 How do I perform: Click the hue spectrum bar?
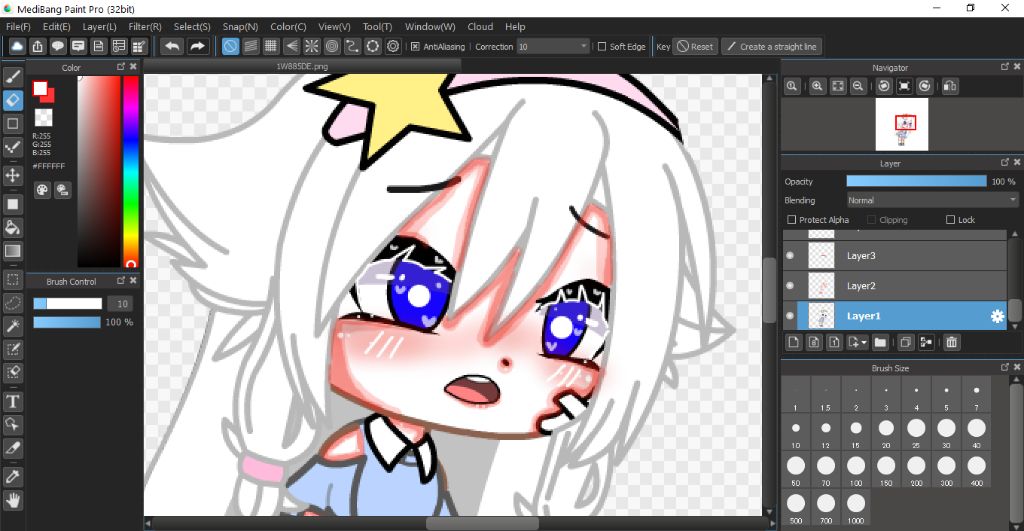pyautogui.click(x=131, y=171)
